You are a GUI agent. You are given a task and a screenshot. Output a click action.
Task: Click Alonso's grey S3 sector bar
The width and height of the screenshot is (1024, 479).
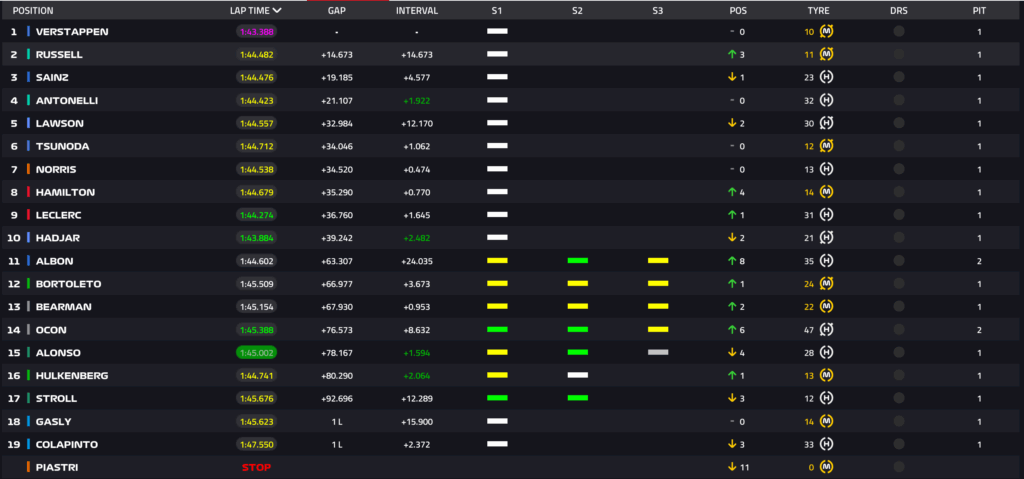pyautogui.click(x=657, y=352)
